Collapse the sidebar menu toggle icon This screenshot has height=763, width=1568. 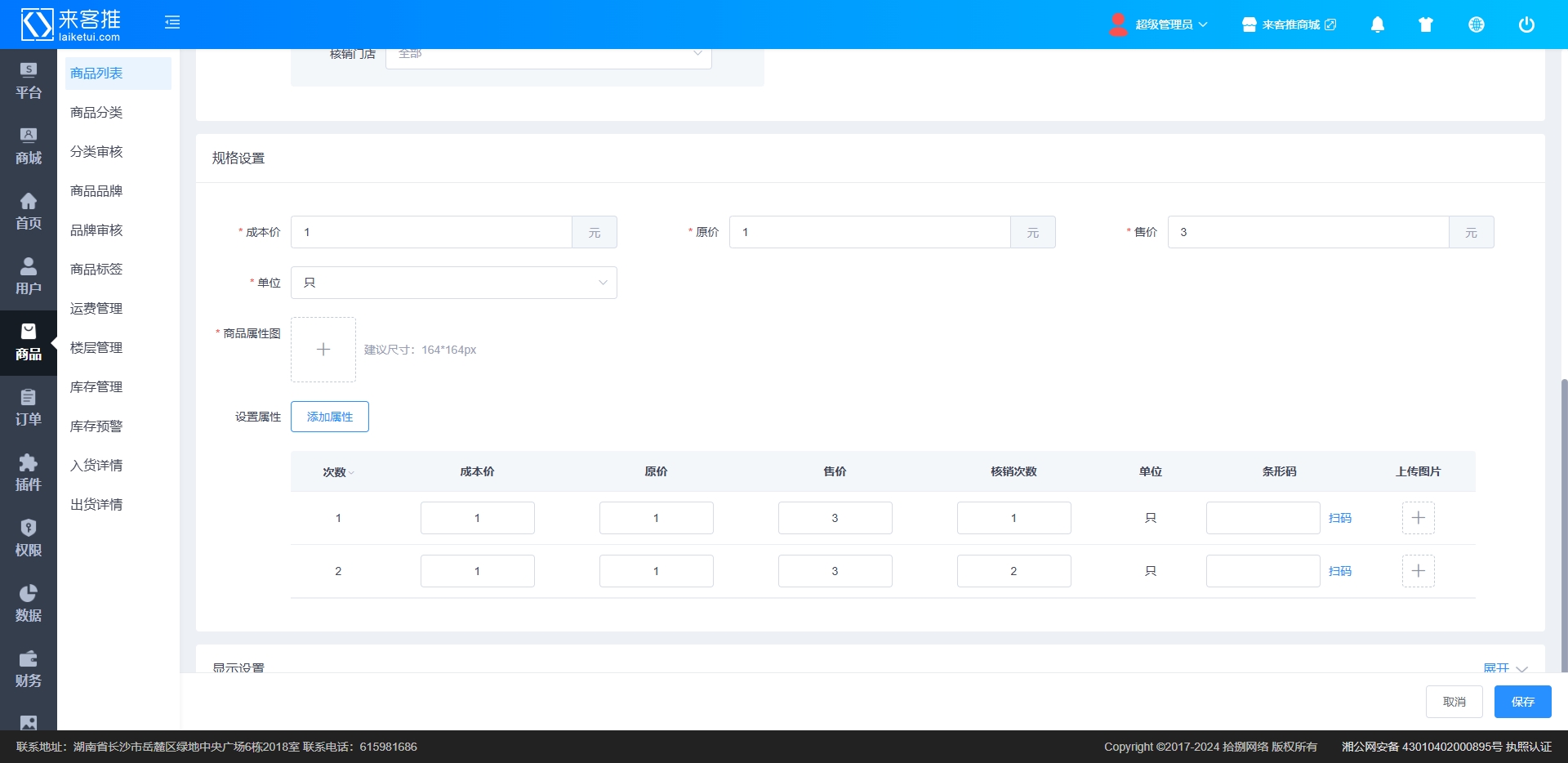[172, 23]
